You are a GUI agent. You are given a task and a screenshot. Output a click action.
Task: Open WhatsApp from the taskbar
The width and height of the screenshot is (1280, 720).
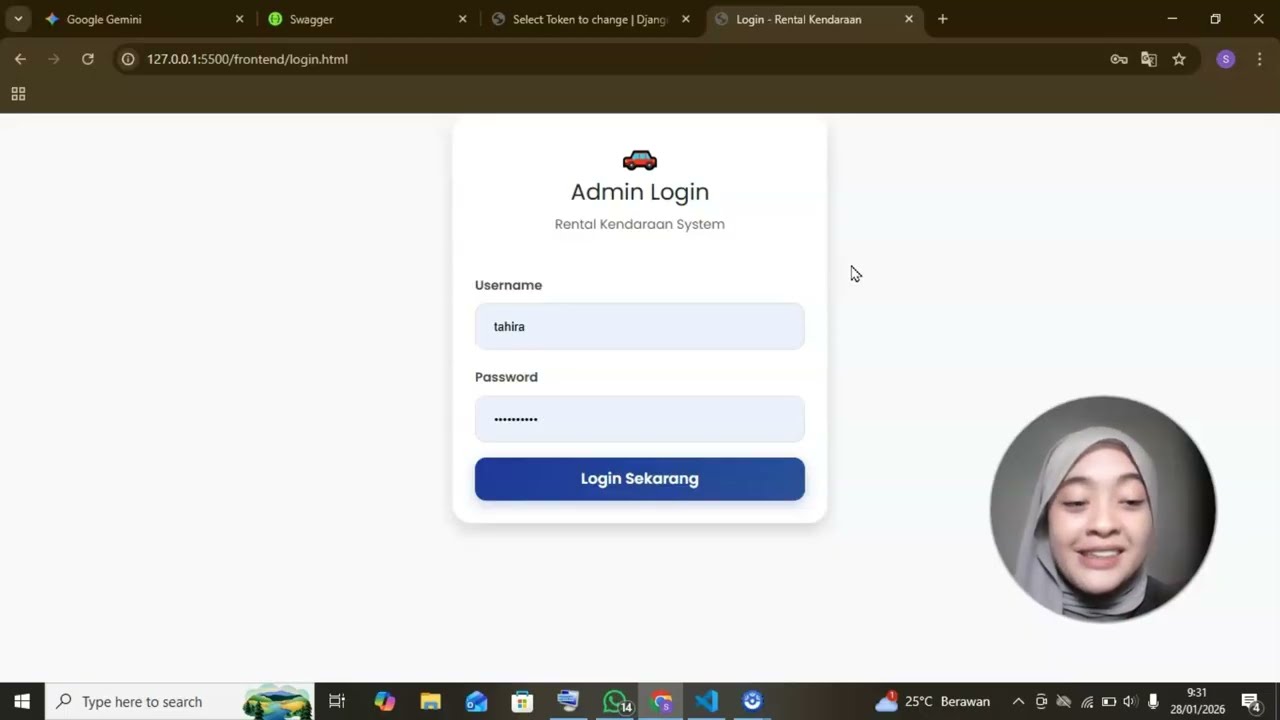click(615, 701)
